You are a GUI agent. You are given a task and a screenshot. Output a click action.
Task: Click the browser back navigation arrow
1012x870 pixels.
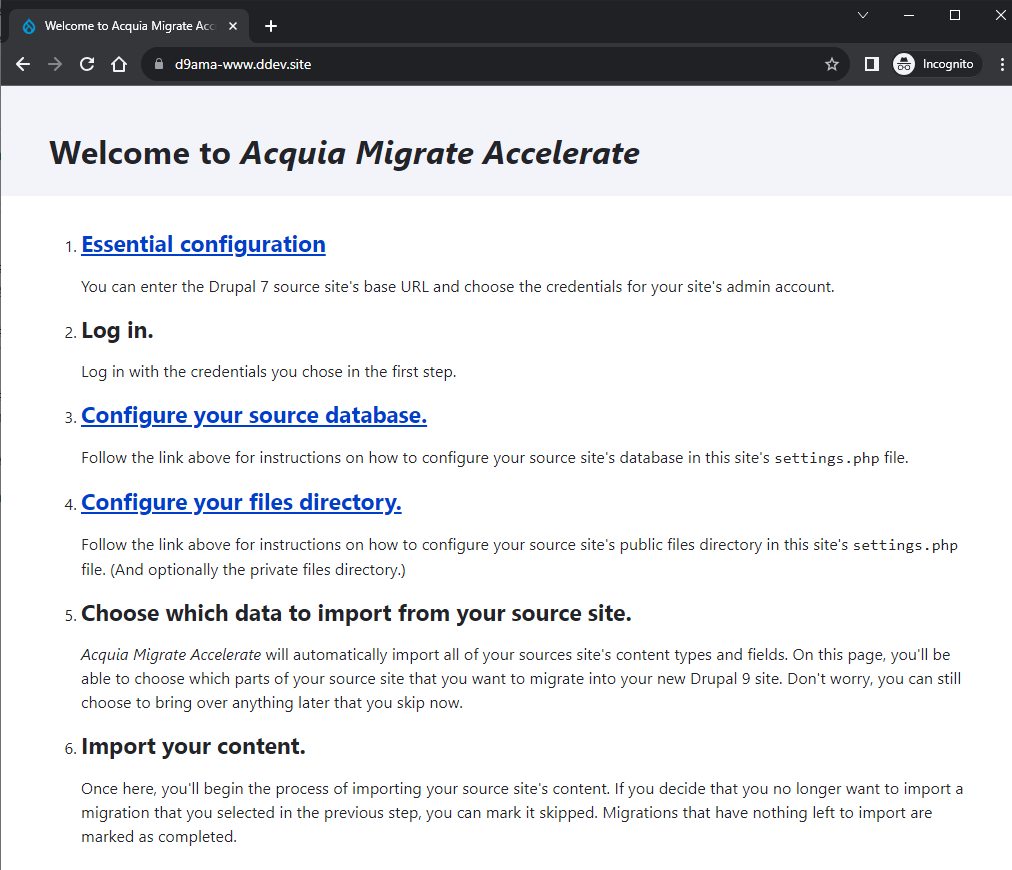22,63
